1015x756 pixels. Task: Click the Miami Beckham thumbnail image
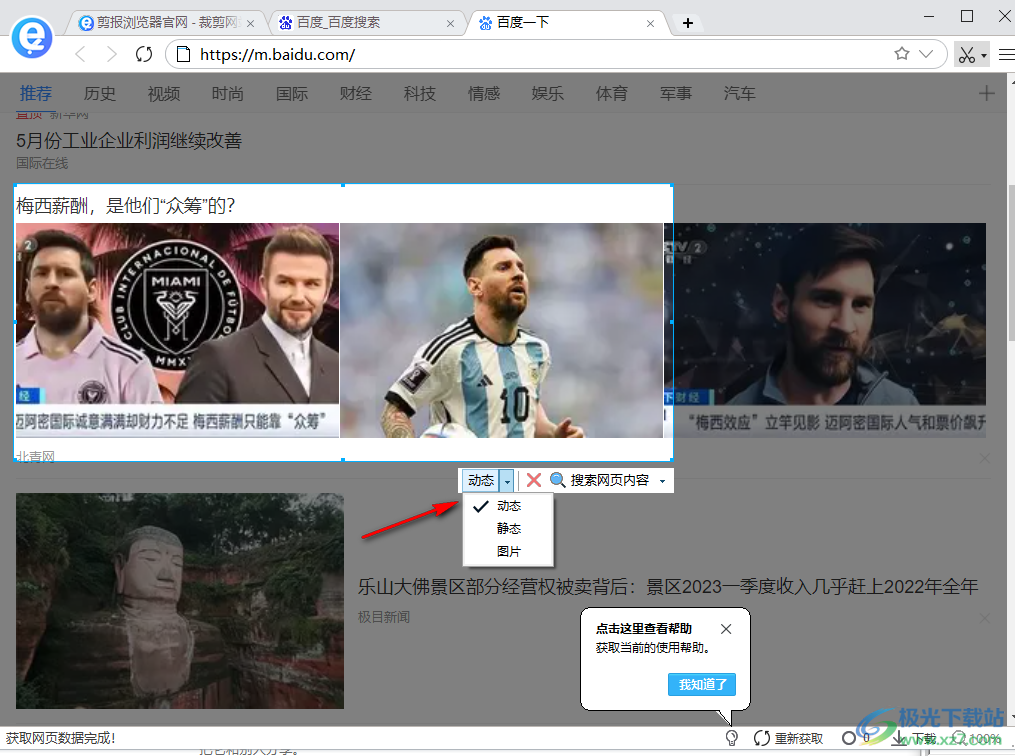(x=177, y=330)
